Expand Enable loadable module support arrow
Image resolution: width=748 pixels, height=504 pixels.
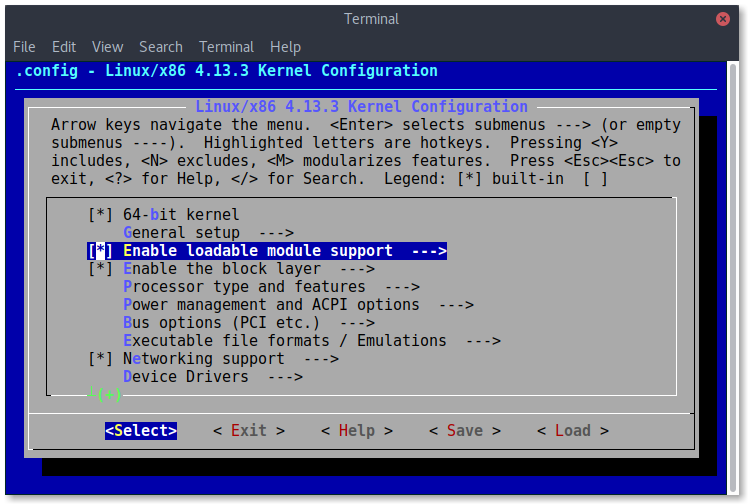point(429,251)
